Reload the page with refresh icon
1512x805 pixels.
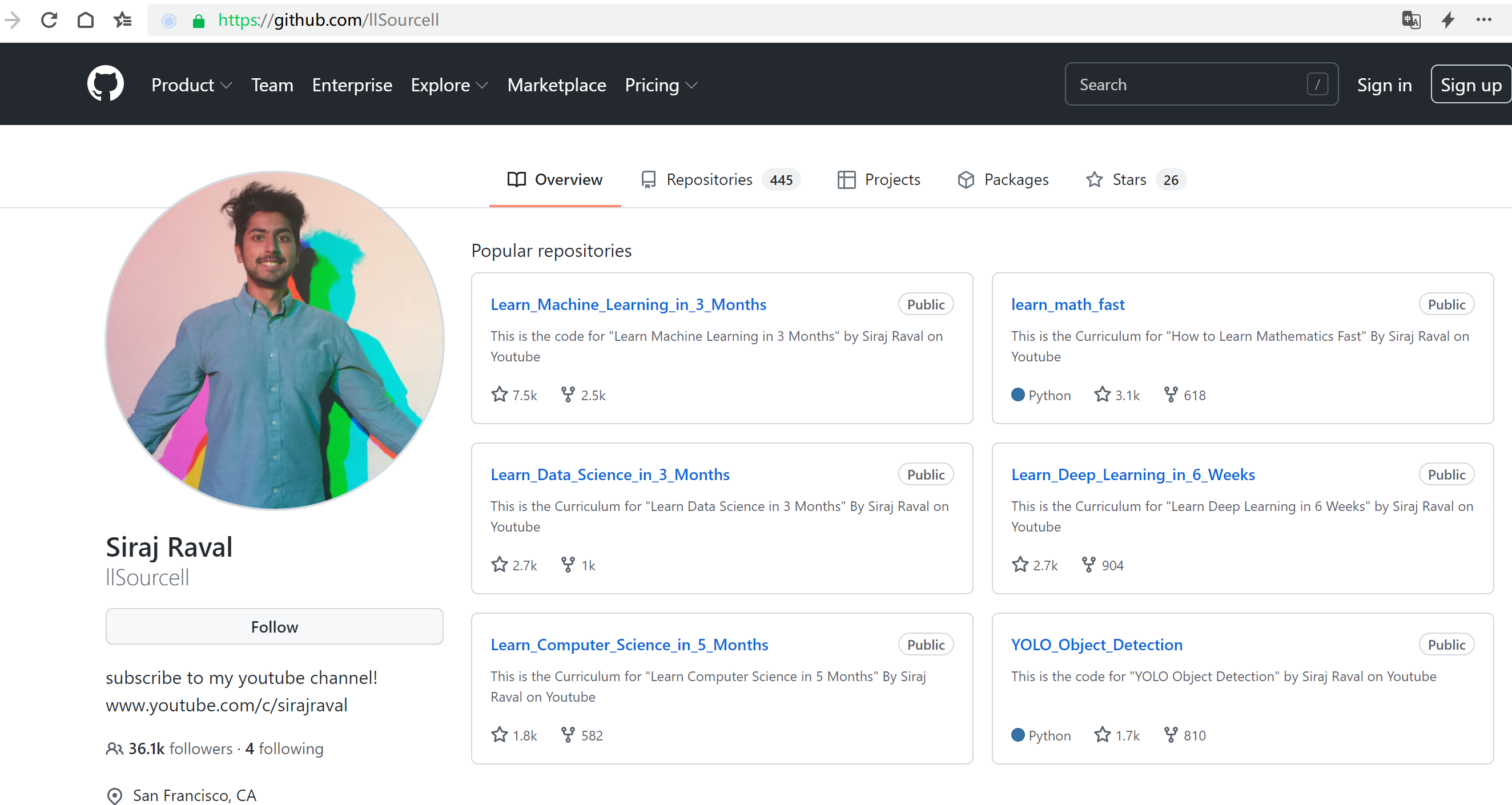point(49,20)
